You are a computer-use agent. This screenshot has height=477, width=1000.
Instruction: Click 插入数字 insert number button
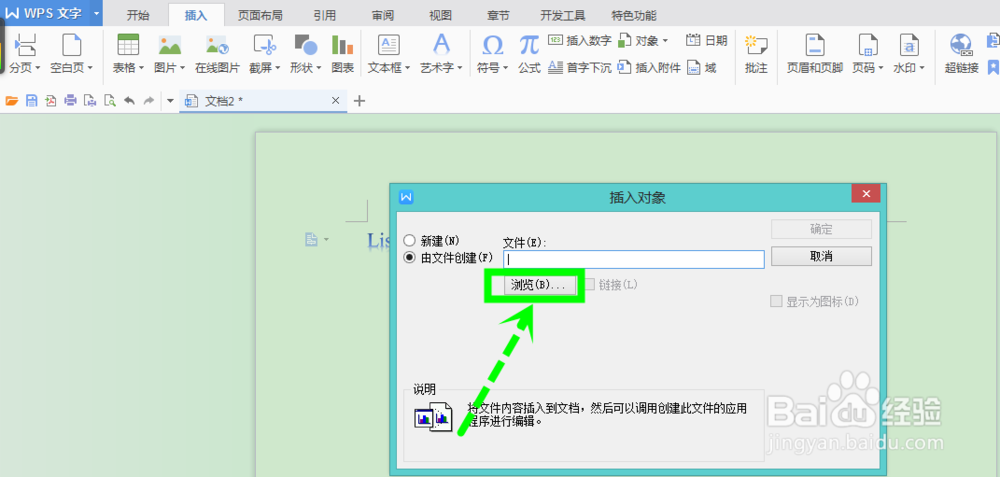(580, 41)
